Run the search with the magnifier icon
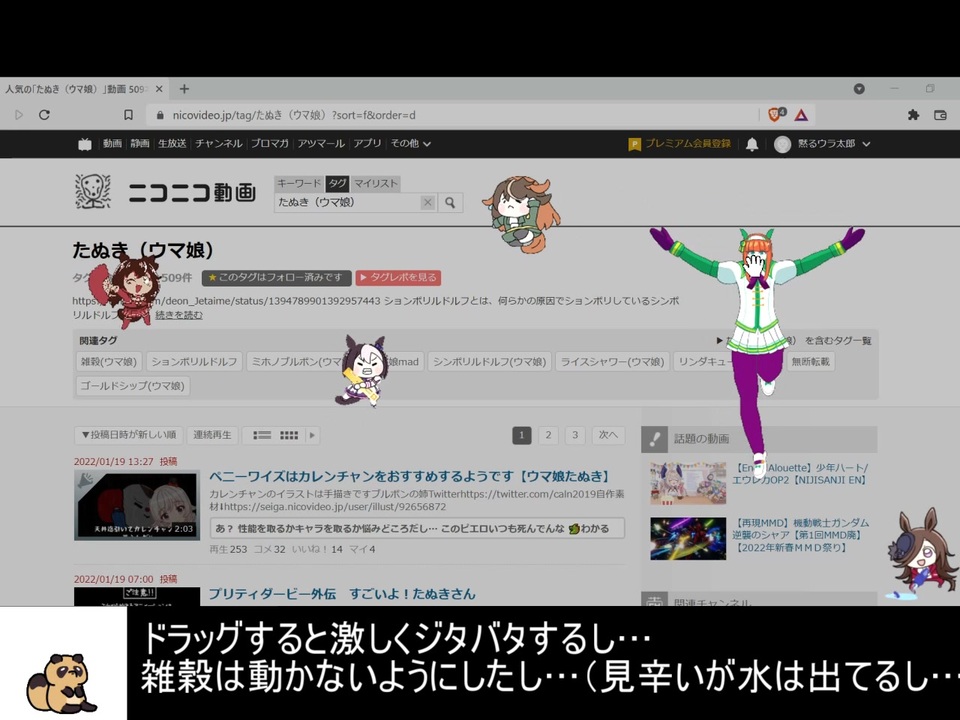The height and width of the screenshot is (720, 960). [450, 203]
